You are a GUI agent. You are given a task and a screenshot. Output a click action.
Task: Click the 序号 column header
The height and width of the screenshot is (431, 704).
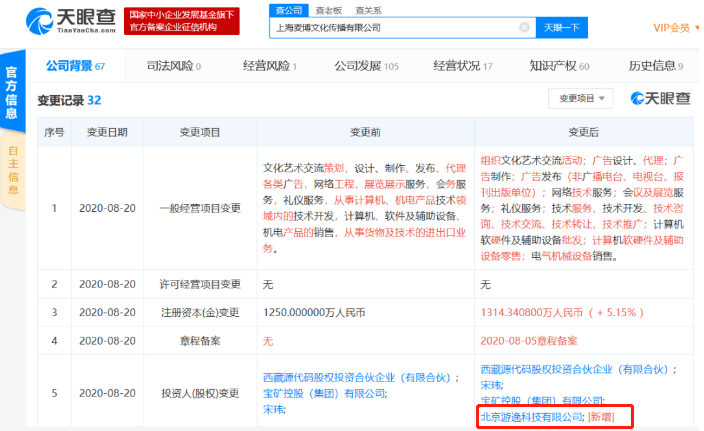[54, 132]
